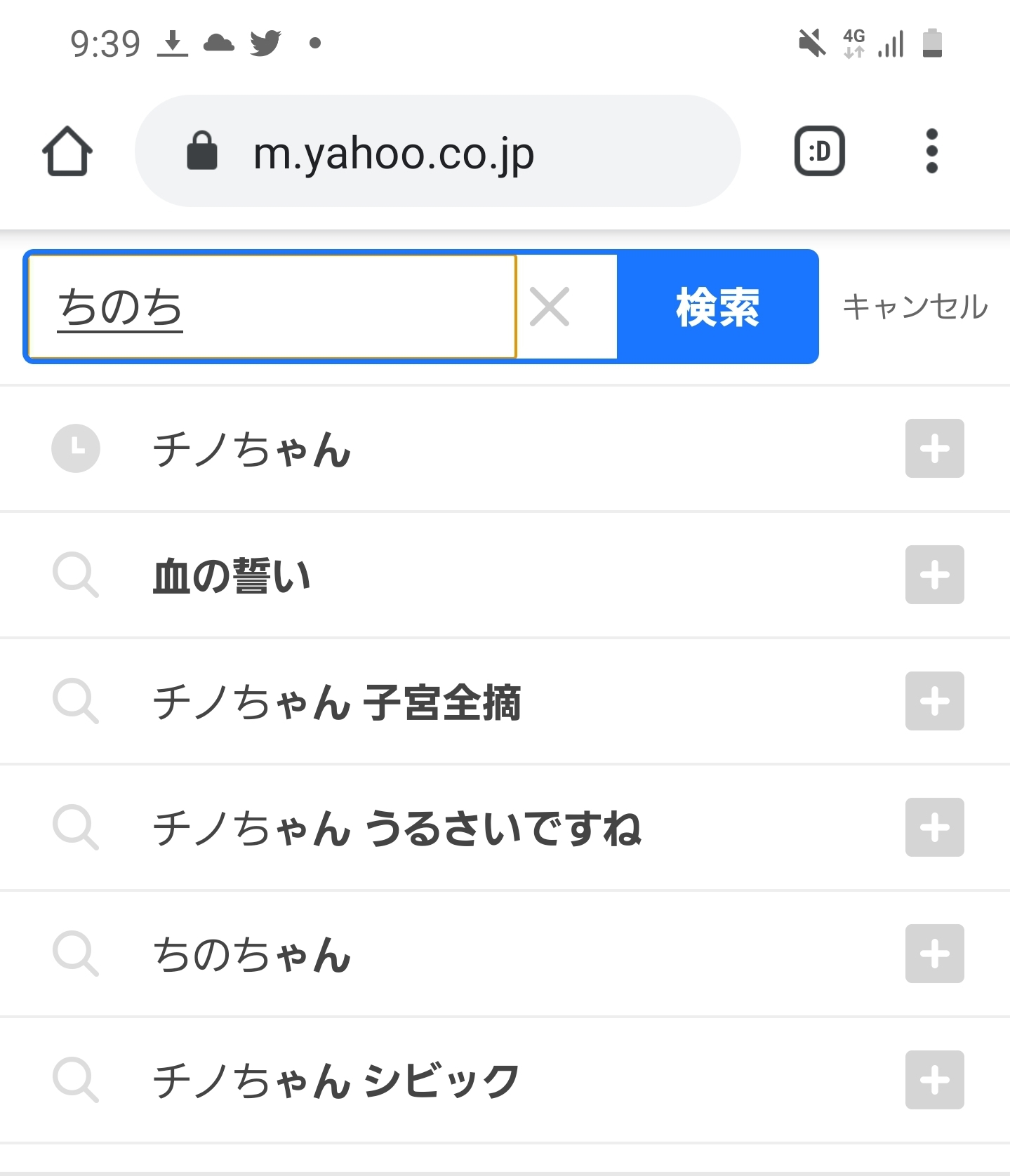
Task: Open the three-dot browser menu
Action: click(931, 151)
